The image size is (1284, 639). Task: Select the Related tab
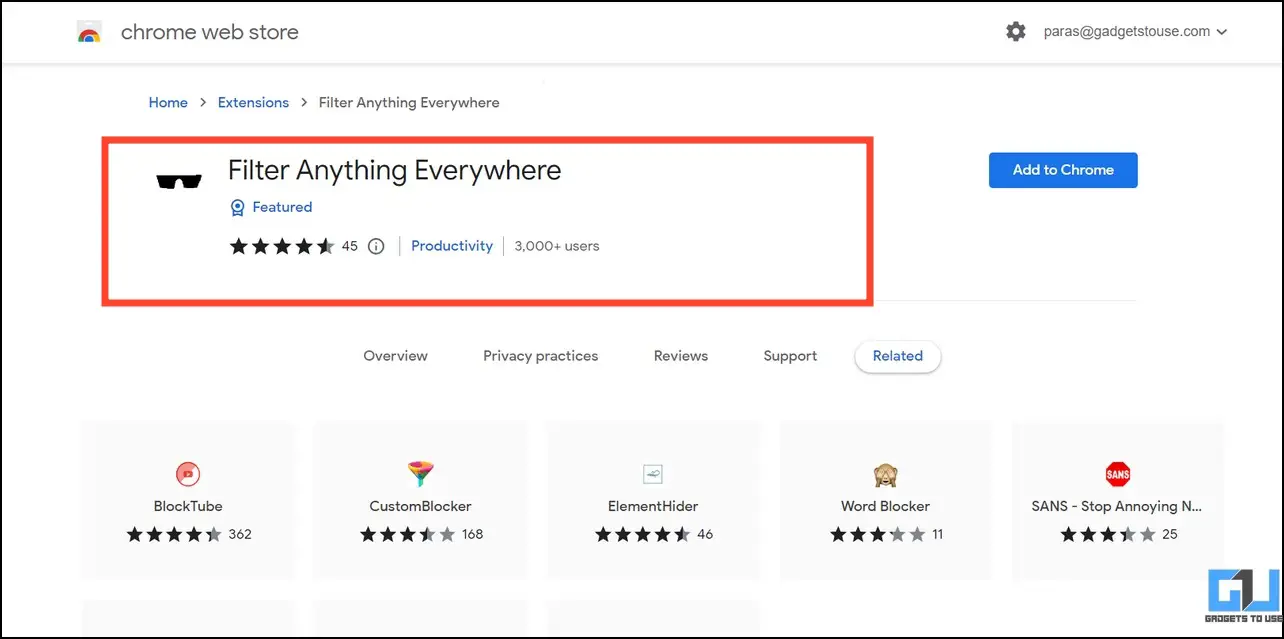pos(897,356)
